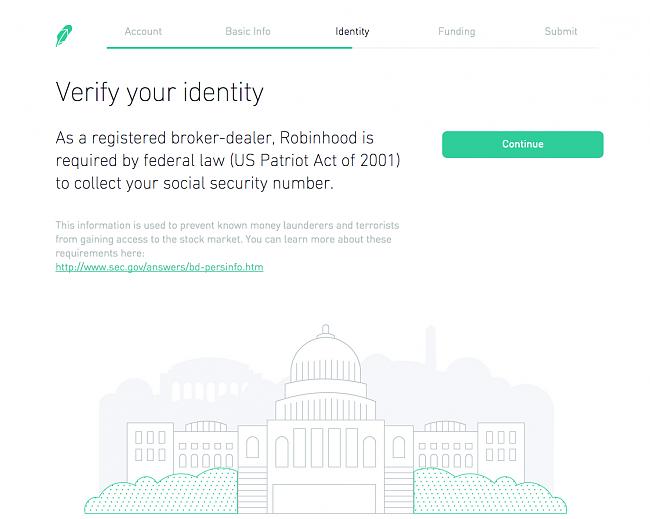This screenshot has width=650, height=519.
Task: Click the gray money launderers disclaimer text
Action: coord(227,239)
